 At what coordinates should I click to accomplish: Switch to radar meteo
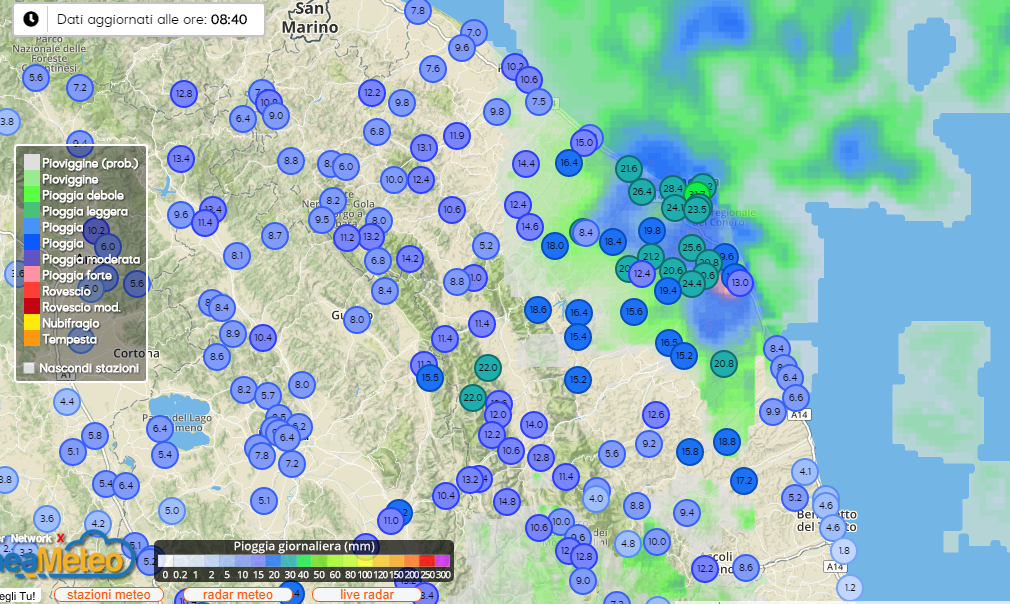point(238,595)
